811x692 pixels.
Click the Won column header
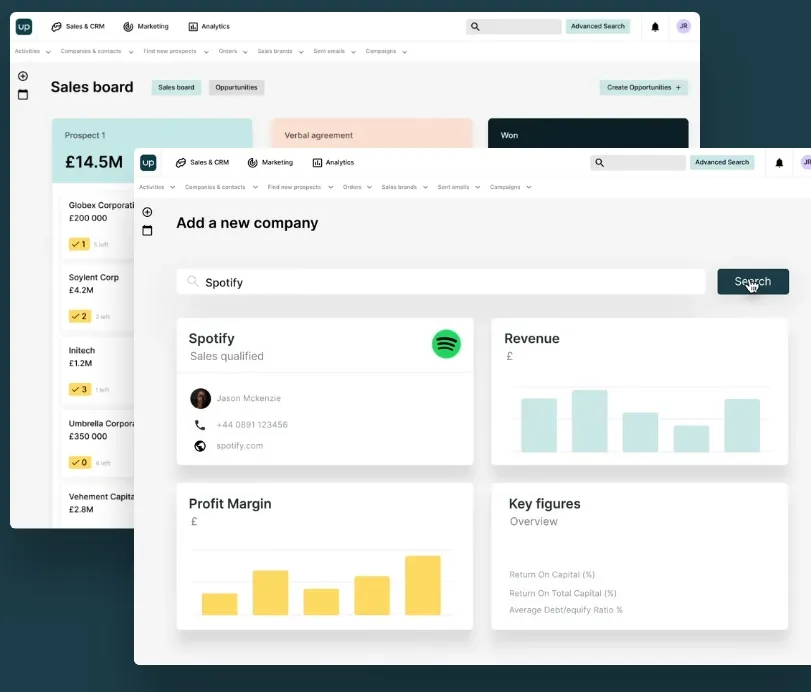588,134
